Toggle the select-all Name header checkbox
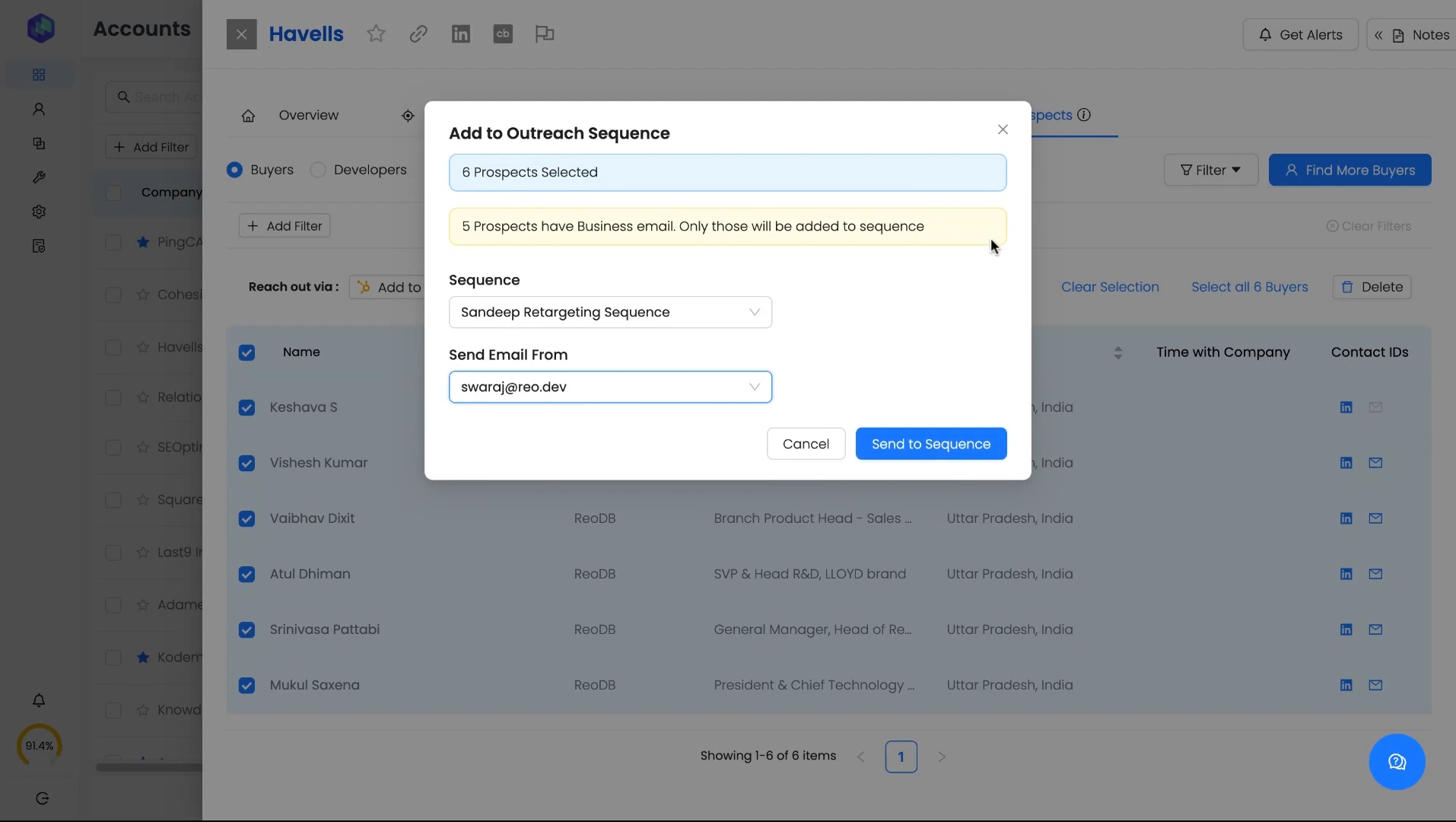 [246, 352]
